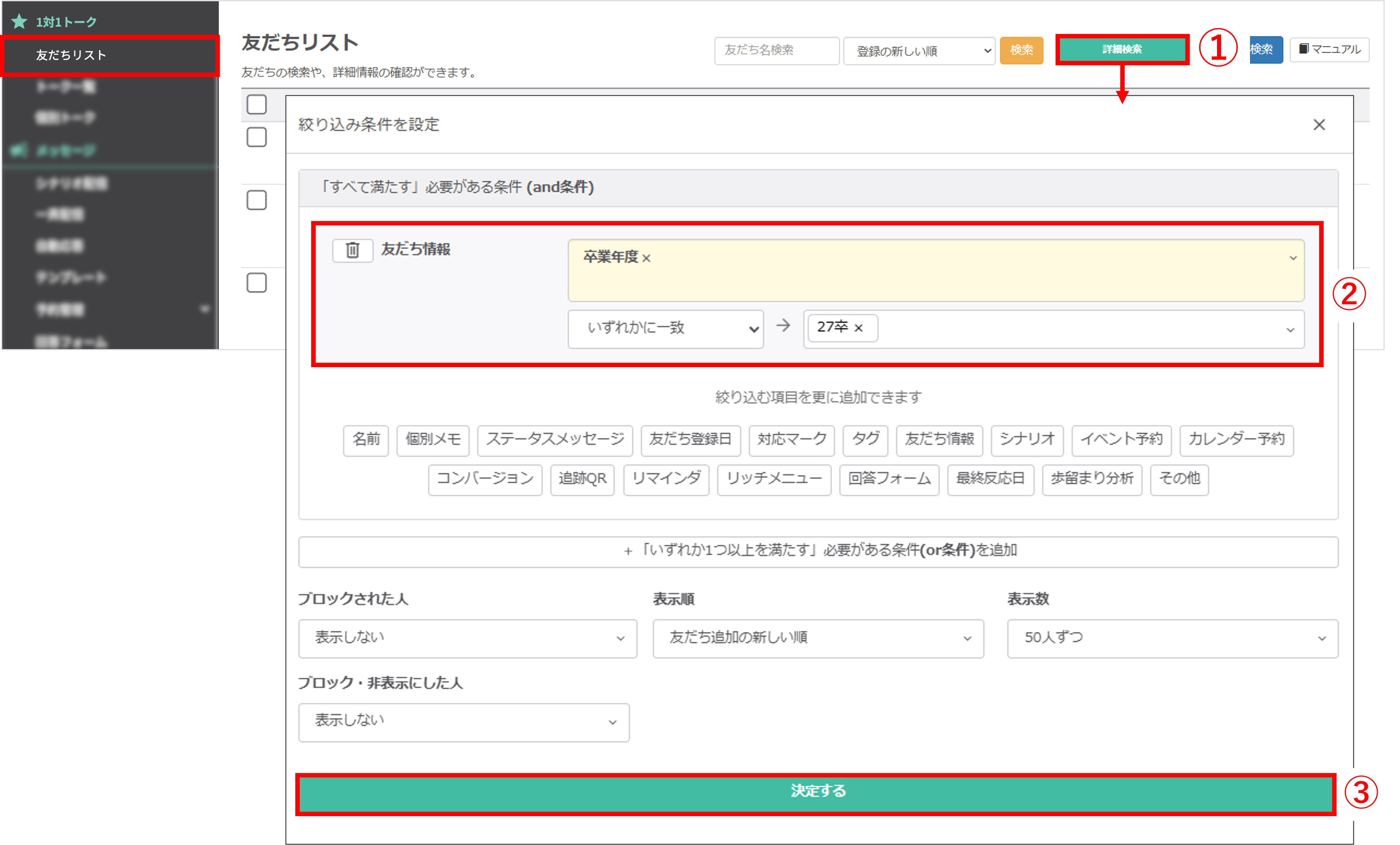Check the bottom friend row checkbox
The height and width of the screenshot is (845, 1400).
click(x=256, y=283)
